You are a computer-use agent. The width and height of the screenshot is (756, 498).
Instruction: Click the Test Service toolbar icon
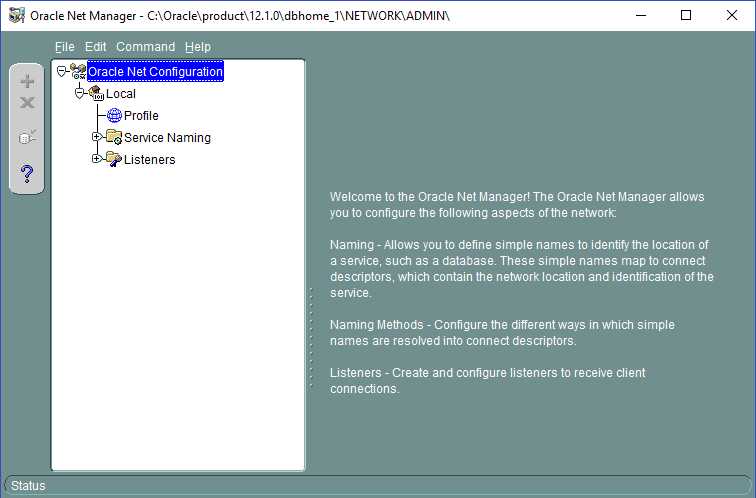pyautogui.click(x=27, y=137)
